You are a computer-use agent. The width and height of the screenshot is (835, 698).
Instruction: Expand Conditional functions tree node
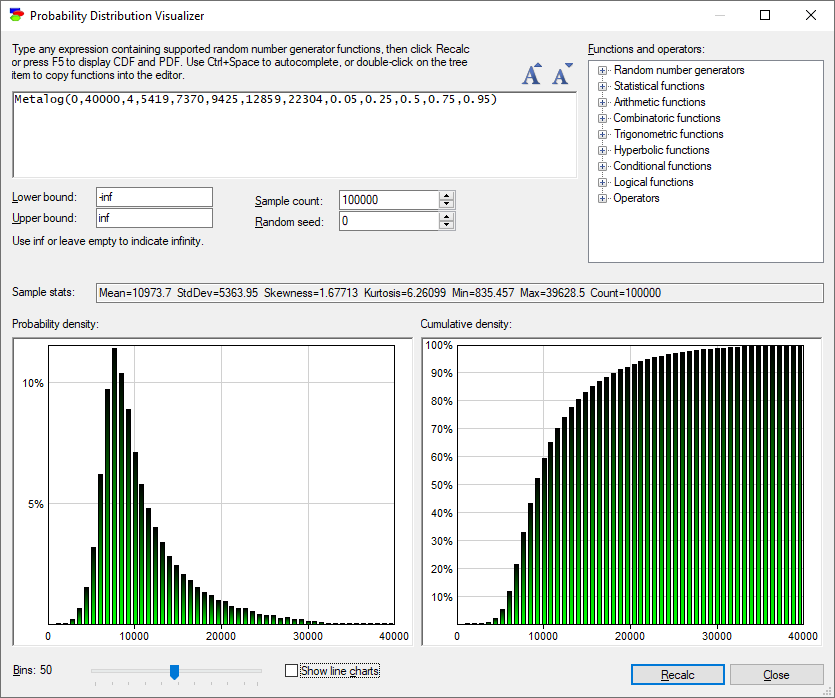[602, 166]
